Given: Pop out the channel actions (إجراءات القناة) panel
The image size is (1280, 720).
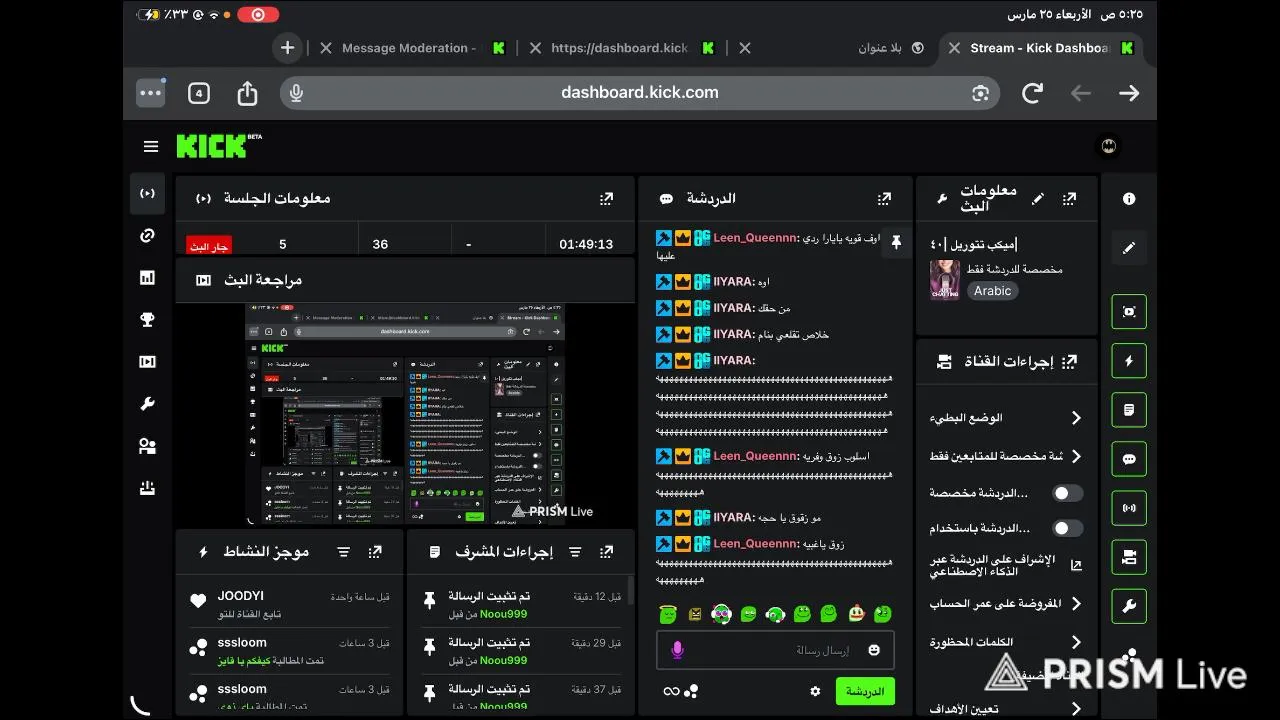Looking at the screenshot, I should coord(1070,361).
